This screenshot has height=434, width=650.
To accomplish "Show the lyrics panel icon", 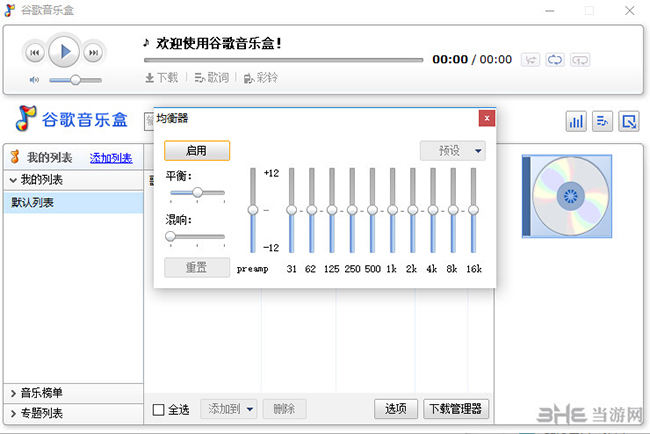I will pos(602,121).
